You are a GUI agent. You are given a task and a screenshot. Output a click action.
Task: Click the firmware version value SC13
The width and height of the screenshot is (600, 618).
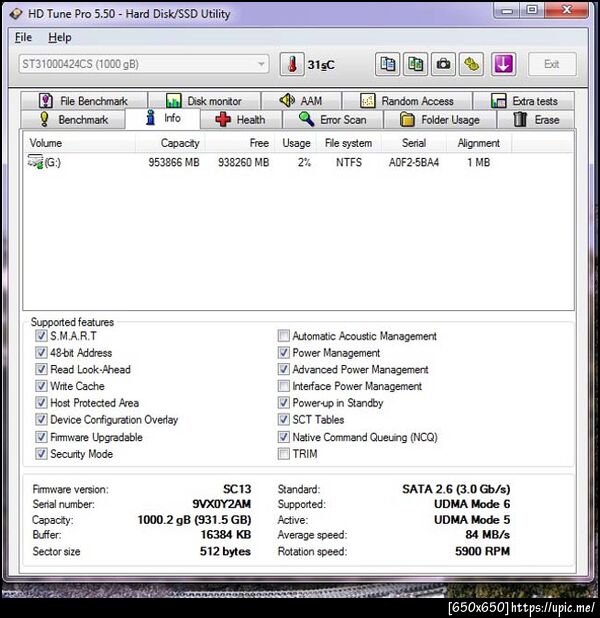[x=237, y=489]
